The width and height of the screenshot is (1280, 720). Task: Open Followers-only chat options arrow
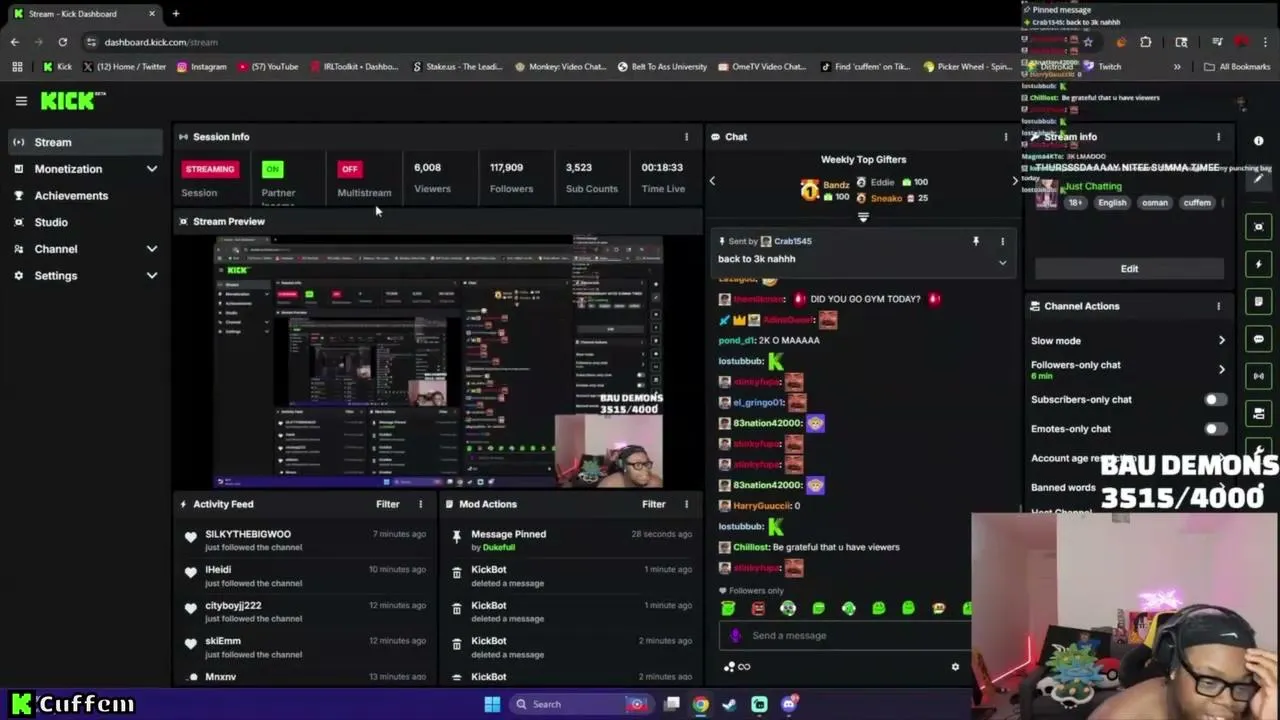coord(1221,369)
